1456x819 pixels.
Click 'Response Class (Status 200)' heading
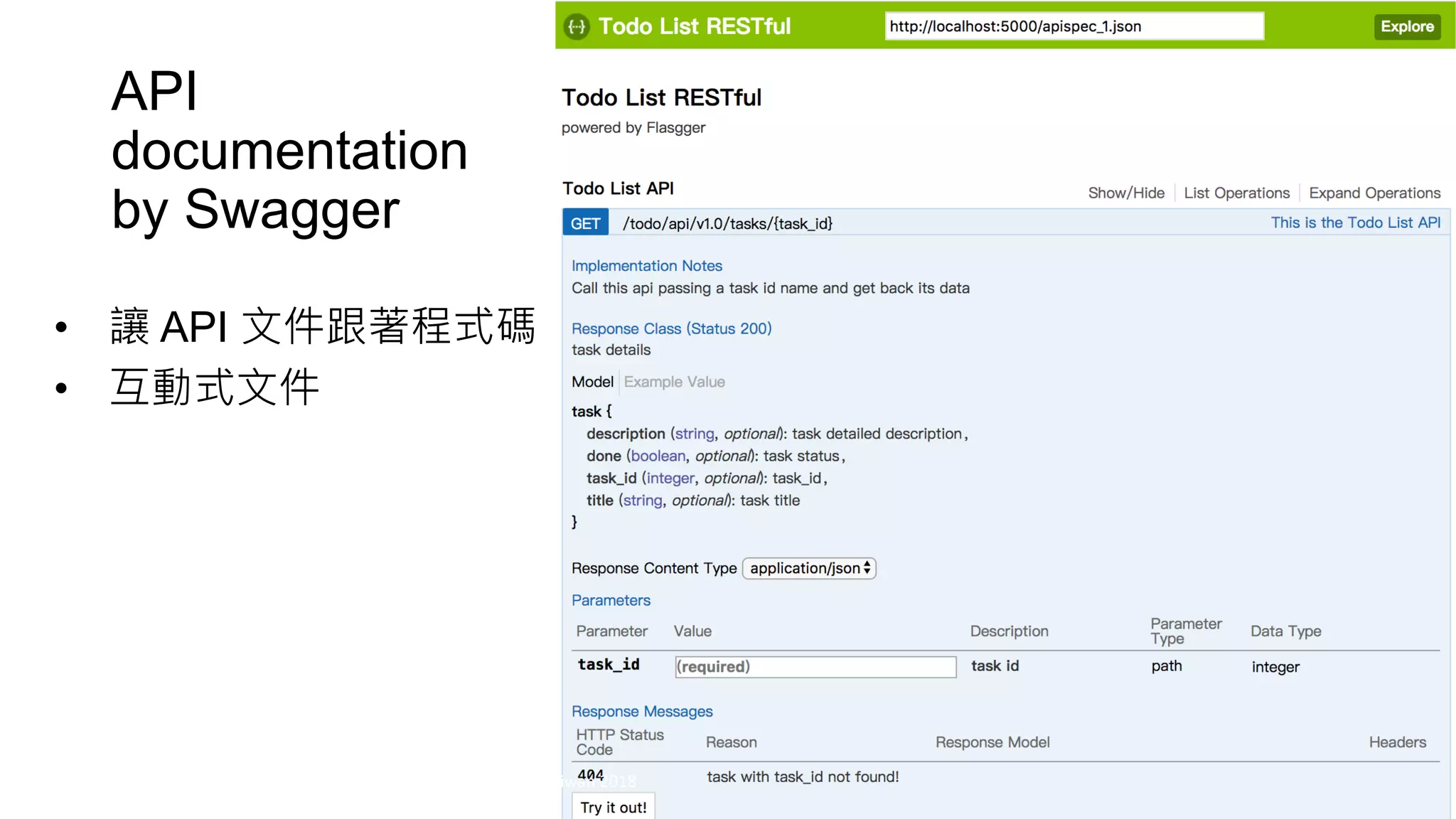point(671,328)
